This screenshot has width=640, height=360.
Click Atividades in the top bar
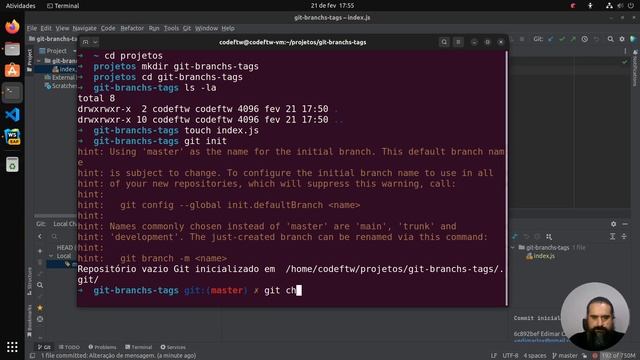20,6
